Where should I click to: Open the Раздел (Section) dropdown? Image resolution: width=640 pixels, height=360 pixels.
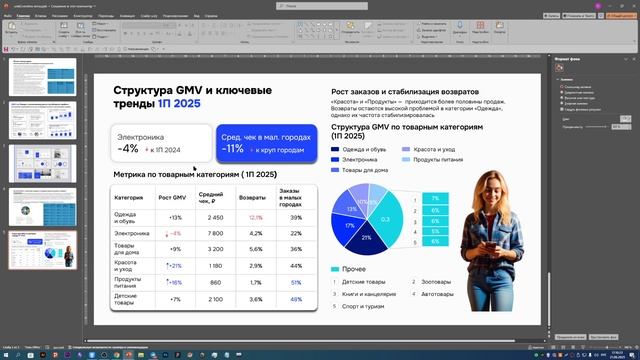coord(100,36)
